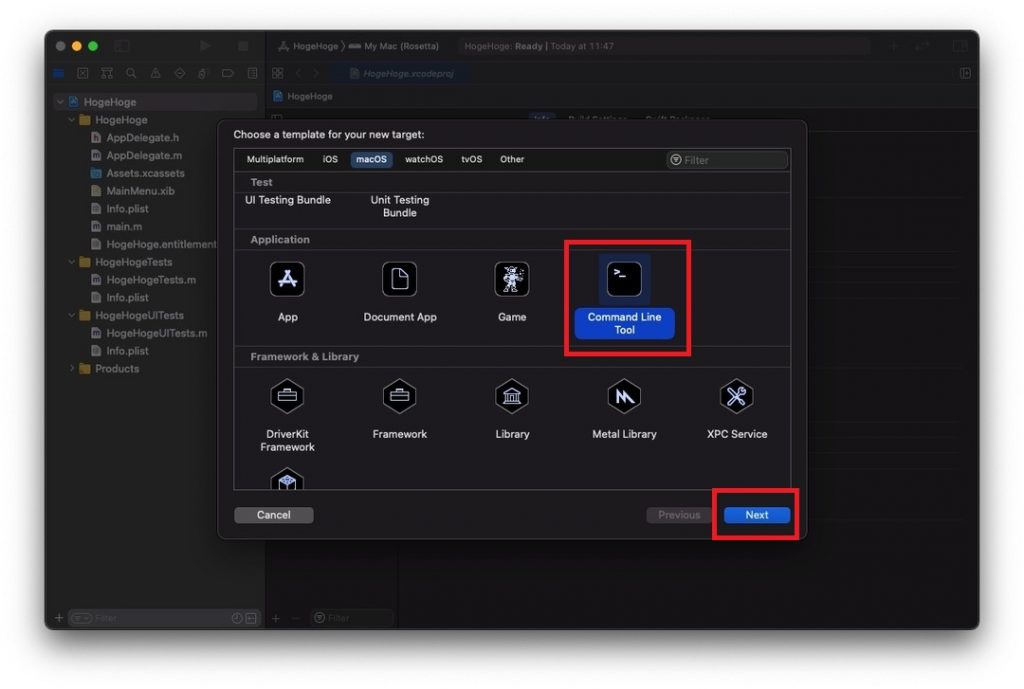Select Unit Testing Bundle template

pos(400,206)
